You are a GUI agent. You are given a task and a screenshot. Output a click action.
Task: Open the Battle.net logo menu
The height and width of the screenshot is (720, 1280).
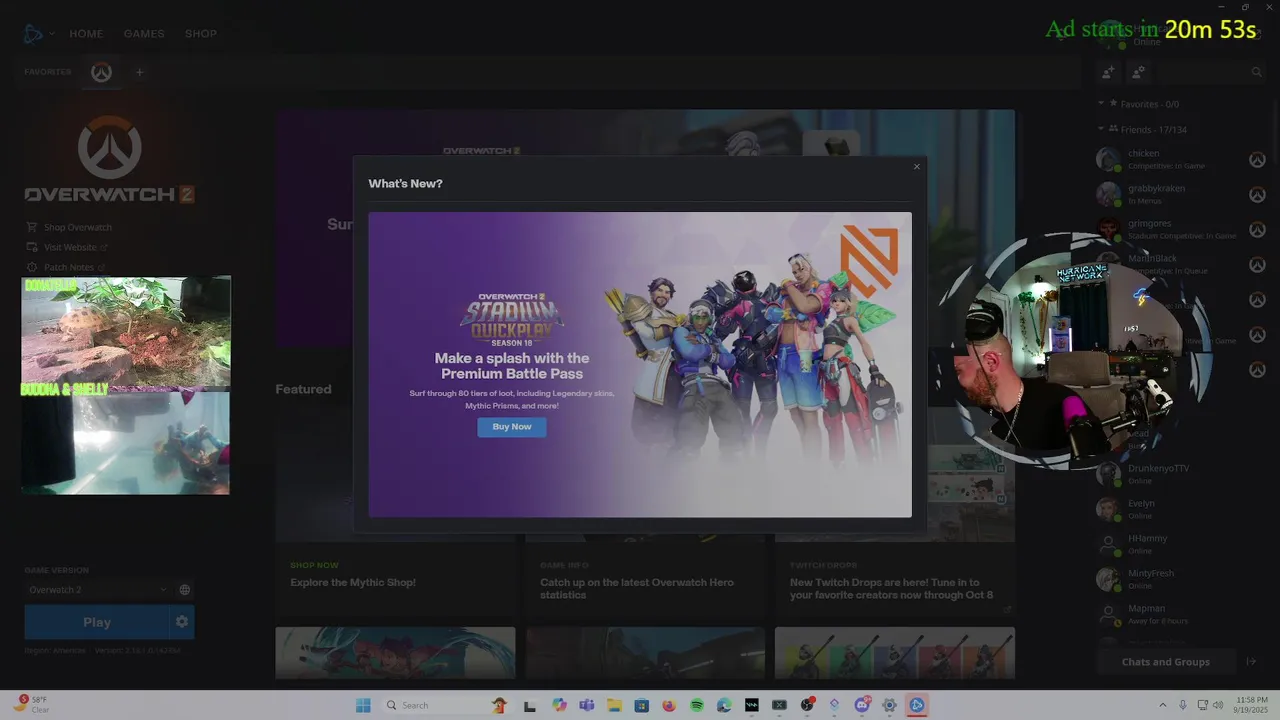[33, 34]
